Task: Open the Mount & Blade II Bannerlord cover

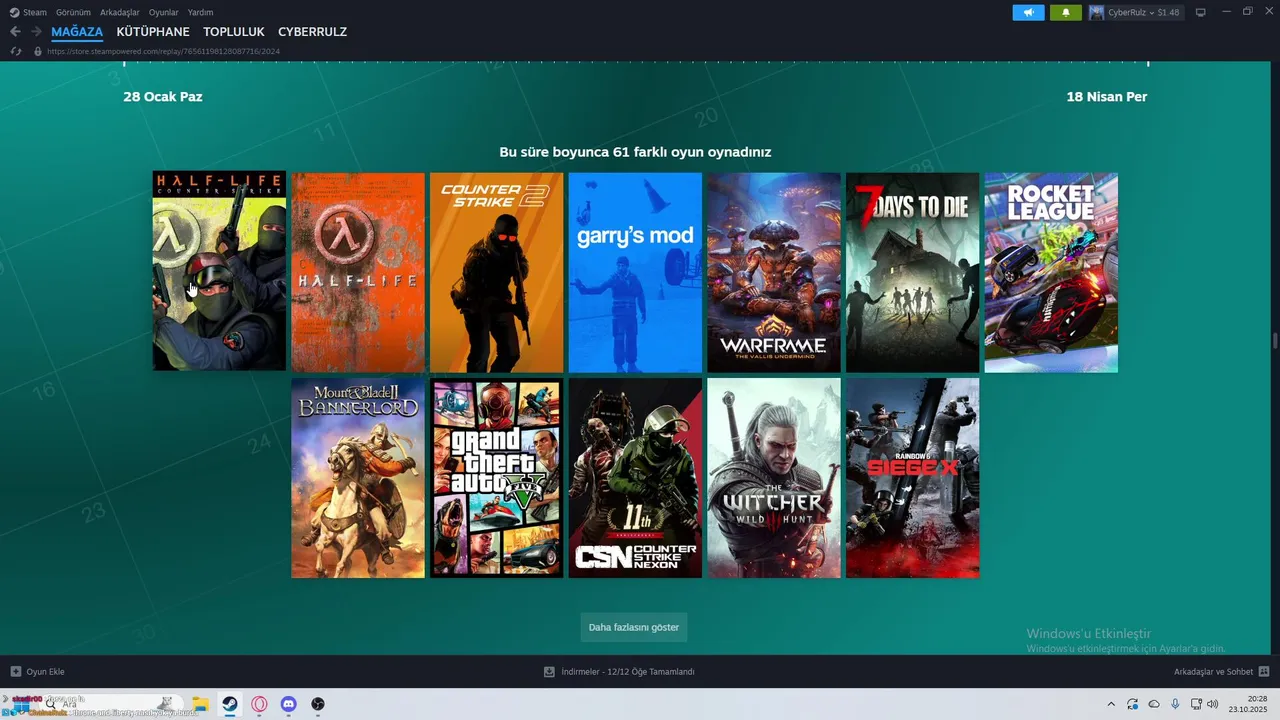Action: coord(358,478)
